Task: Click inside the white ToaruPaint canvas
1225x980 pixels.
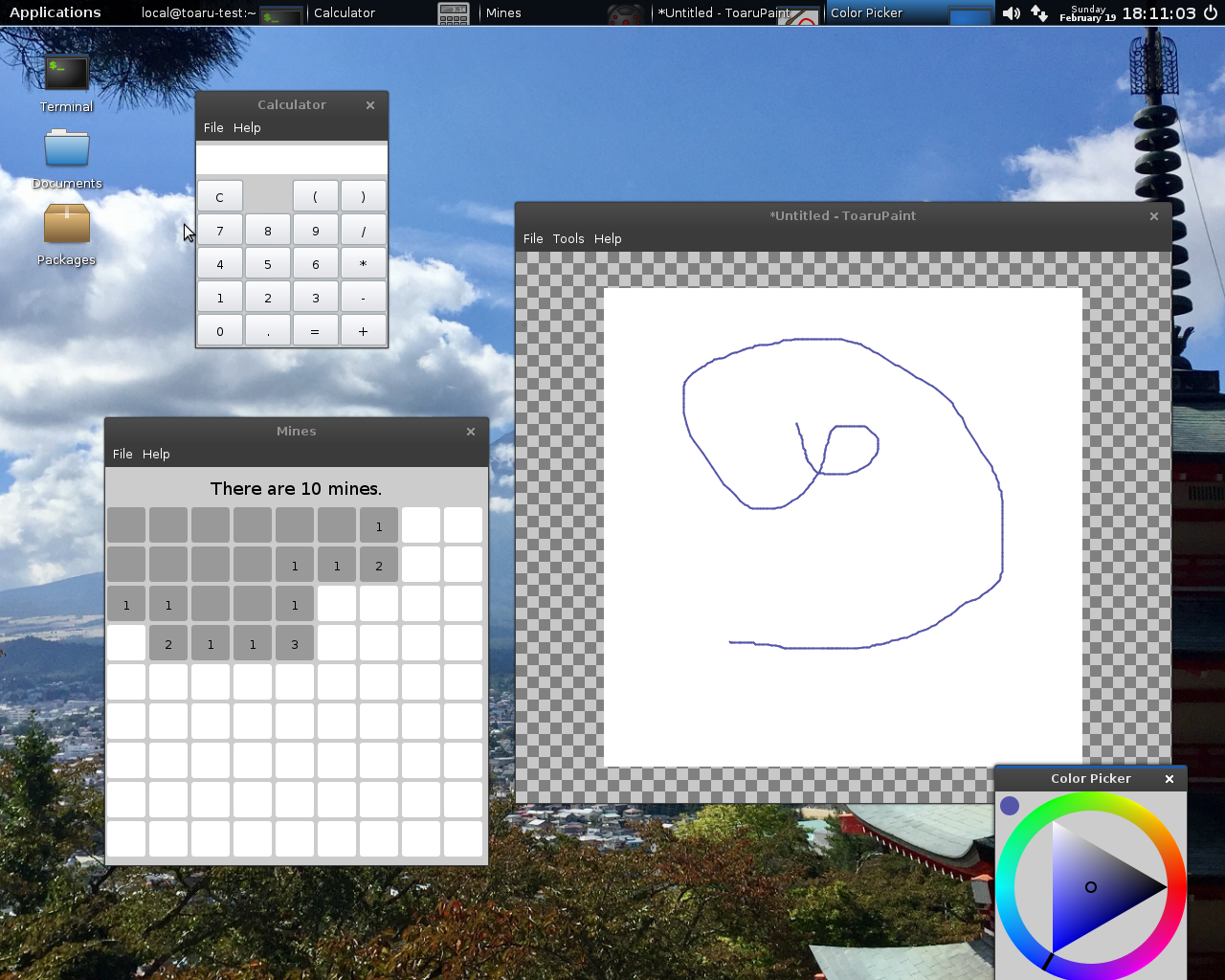Action: pos(843,527)
